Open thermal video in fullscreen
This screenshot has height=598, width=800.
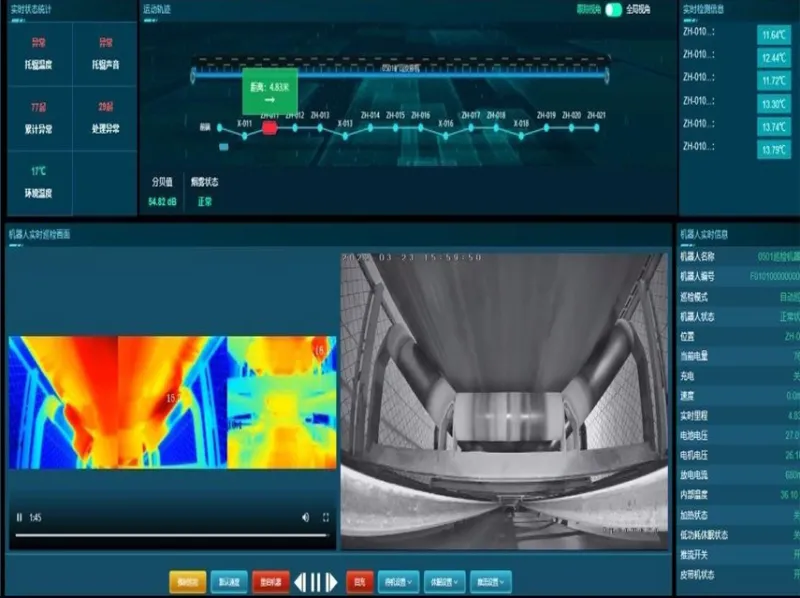[x=326, y=517]
